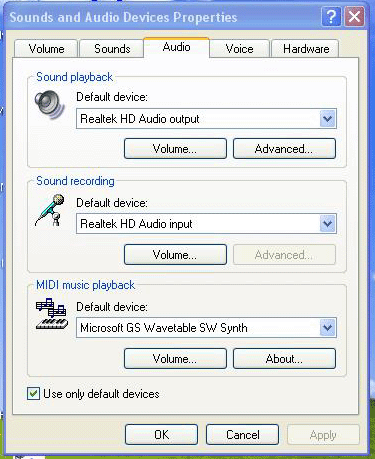Image resolution: width=375 pixels, height=459 pixels.
Task: Switch to the Sounds tab
Action: 112,49
